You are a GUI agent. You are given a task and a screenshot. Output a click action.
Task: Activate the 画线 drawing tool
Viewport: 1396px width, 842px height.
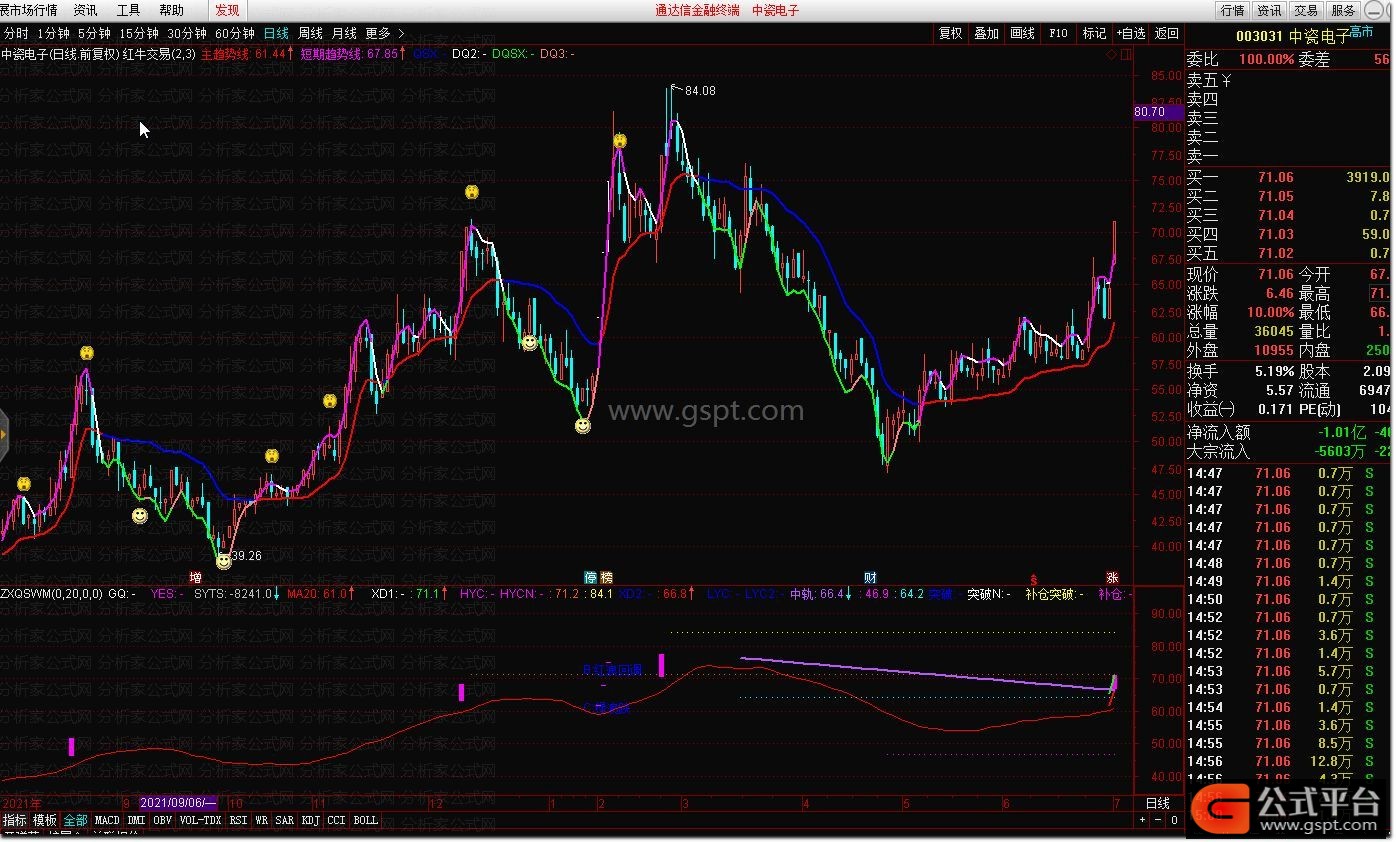[1022, 33]
